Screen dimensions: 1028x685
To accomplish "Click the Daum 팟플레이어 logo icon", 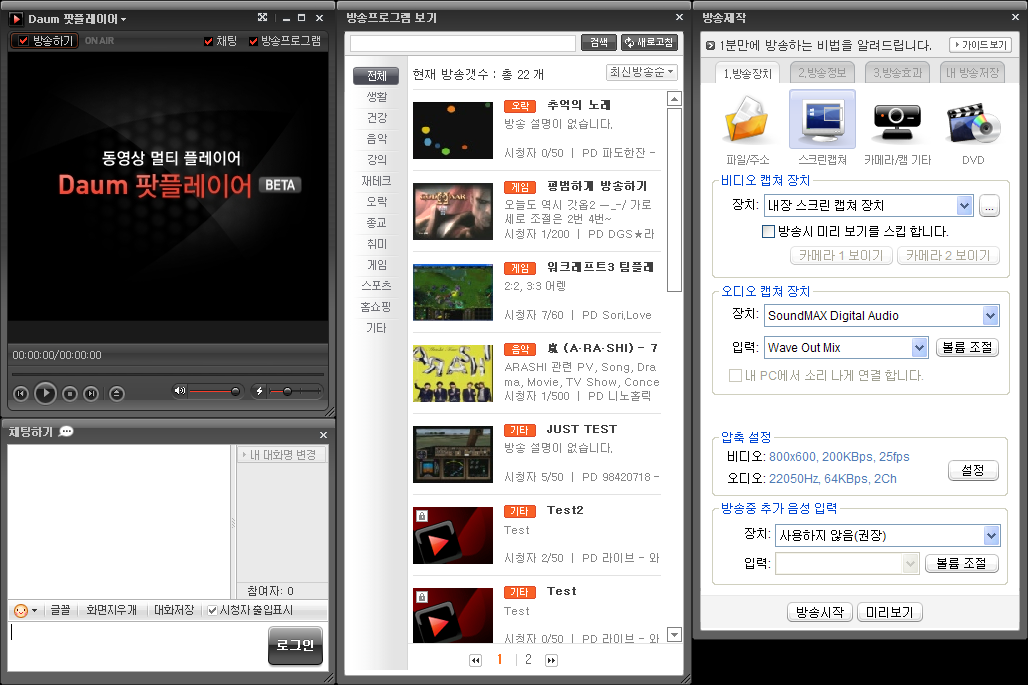I will 16,19.
